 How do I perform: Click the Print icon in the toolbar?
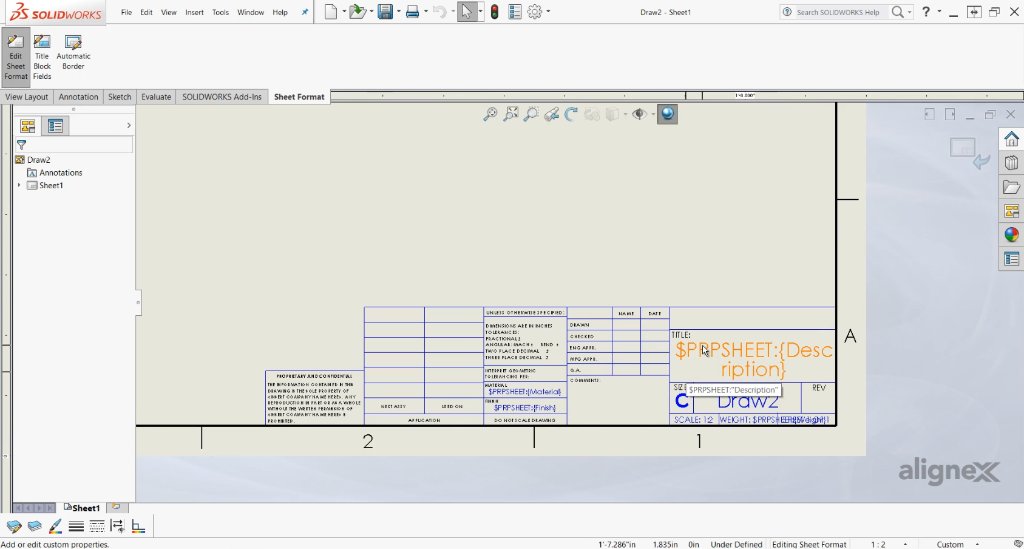[x=413, y=12]
